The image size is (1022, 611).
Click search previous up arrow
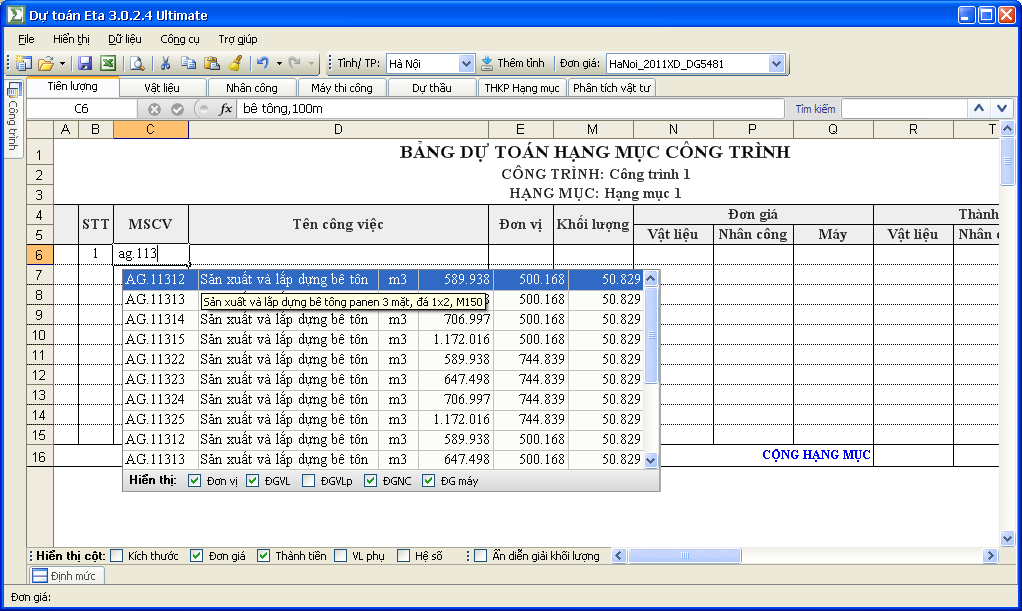click(x=979, y=108)
